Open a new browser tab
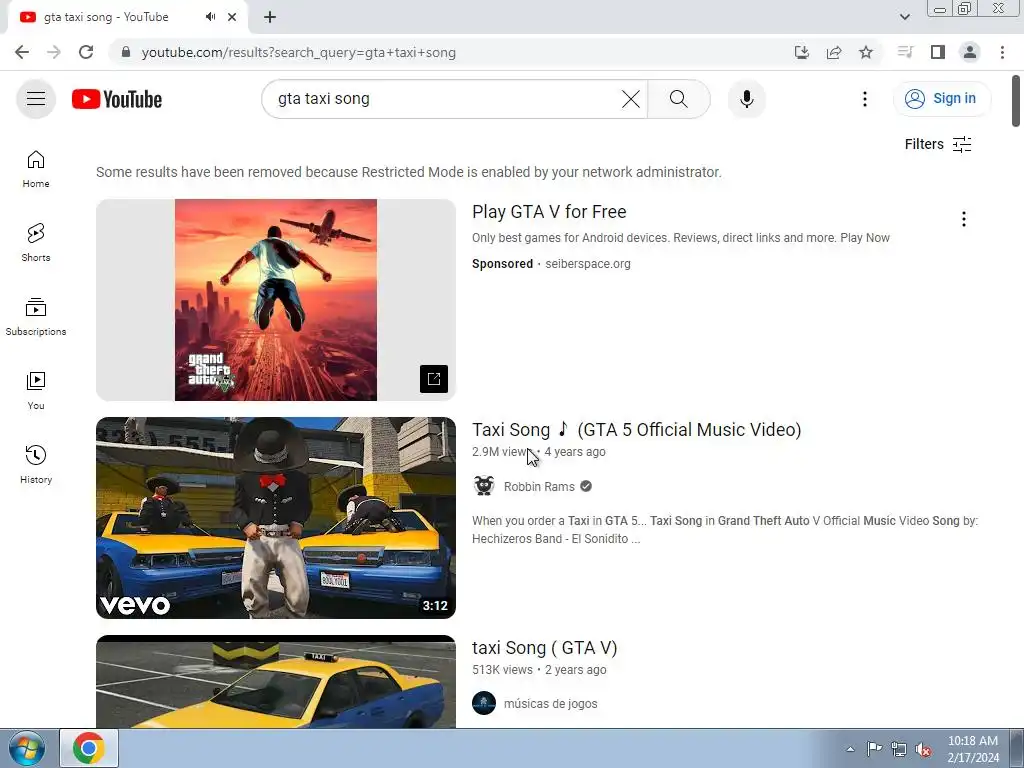 tap(270, 17)
